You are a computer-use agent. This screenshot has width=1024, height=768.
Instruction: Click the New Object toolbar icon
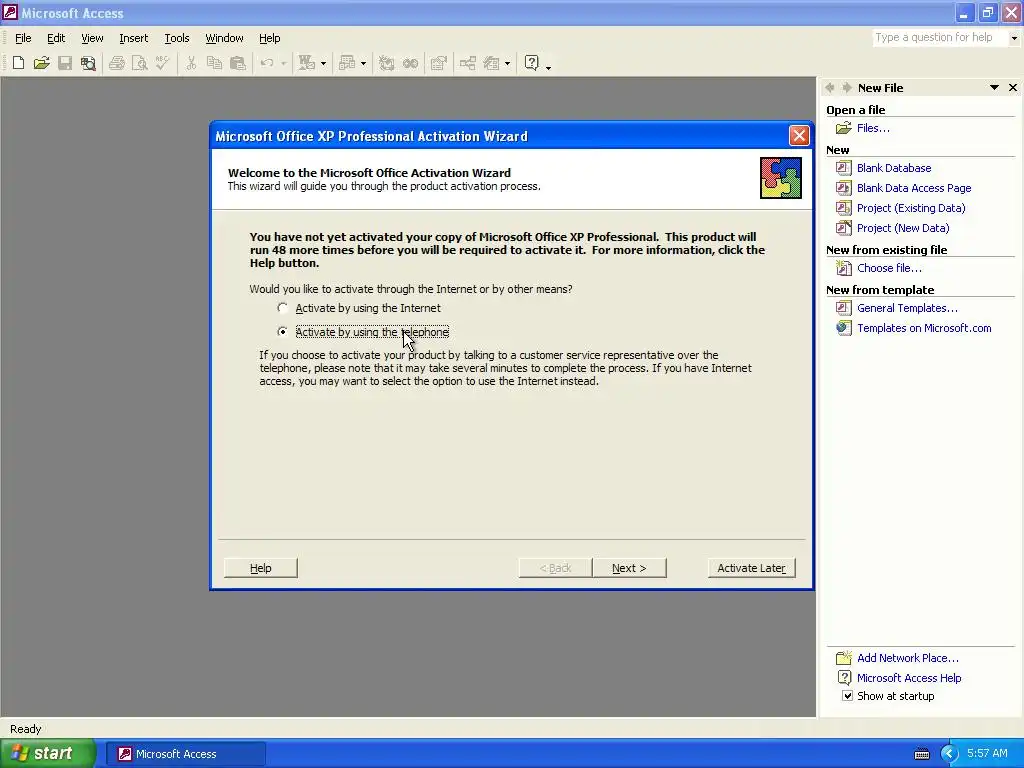coord(491,63)
